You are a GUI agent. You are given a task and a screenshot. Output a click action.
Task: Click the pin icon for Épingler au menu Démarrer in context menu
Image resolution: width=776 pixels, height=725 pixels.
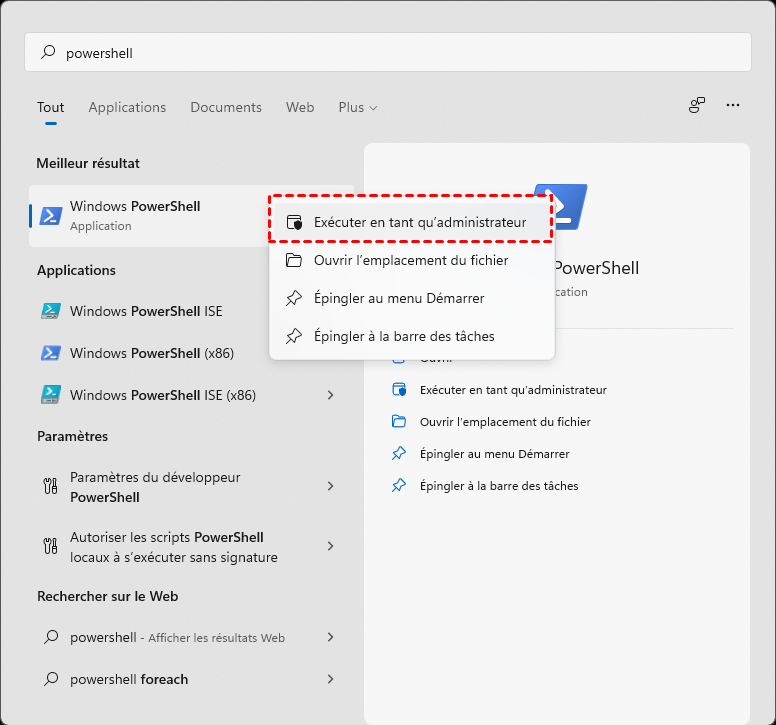294,298
